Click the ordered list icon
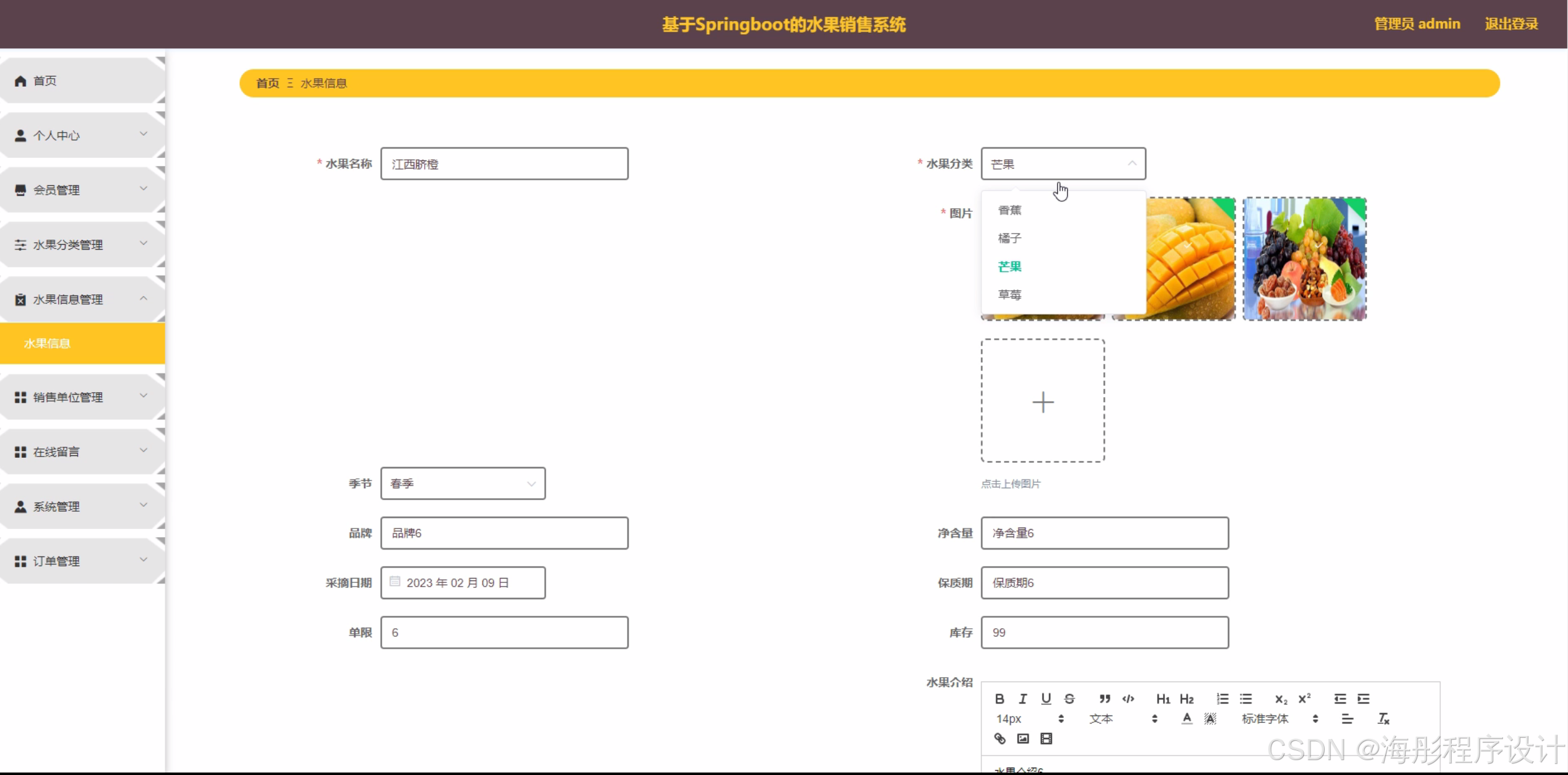The width and height of the screenshot is (1568, 775). 1222,699
